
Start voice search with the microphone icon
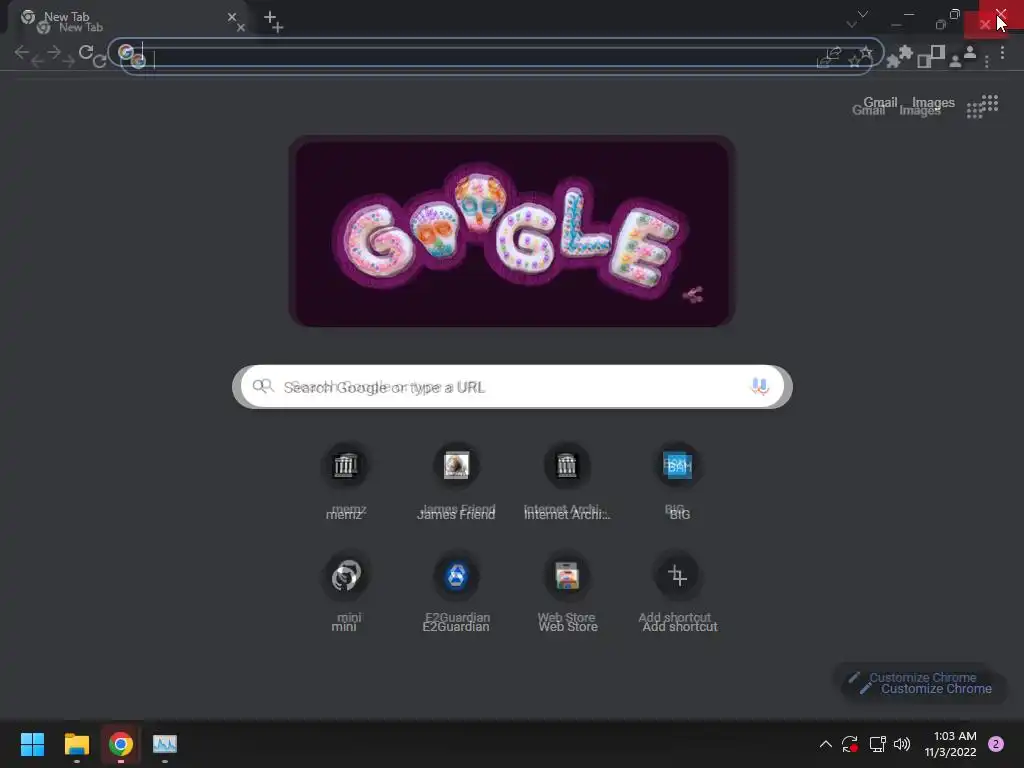[759, 386]
